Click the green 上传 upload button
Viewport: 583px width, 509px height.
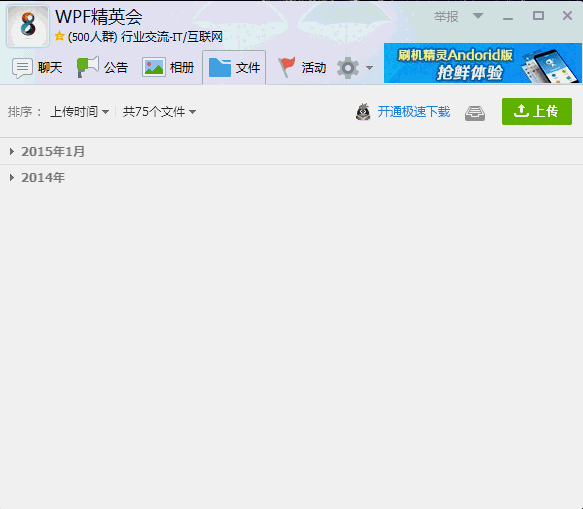coord(537,112)
